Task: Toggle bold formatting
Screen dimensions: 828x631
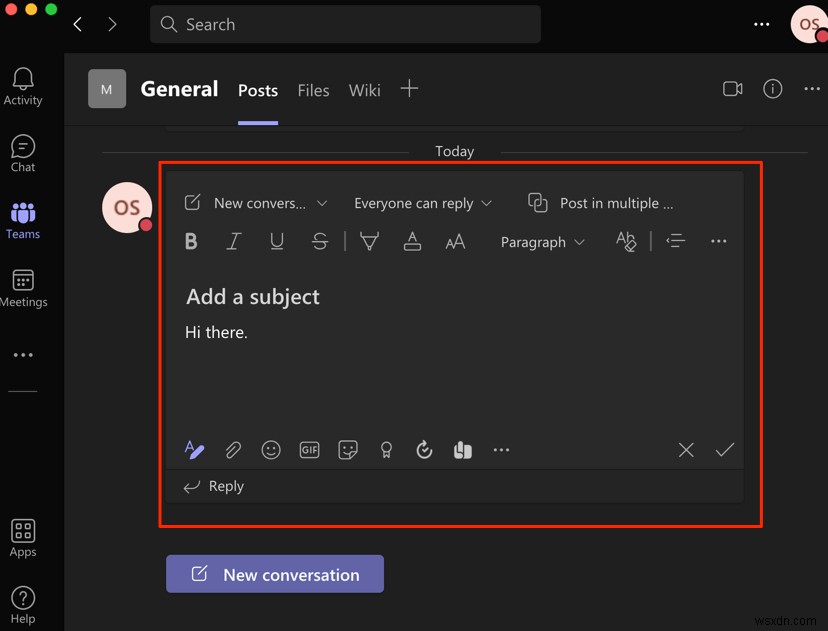Action: (191, 241)
